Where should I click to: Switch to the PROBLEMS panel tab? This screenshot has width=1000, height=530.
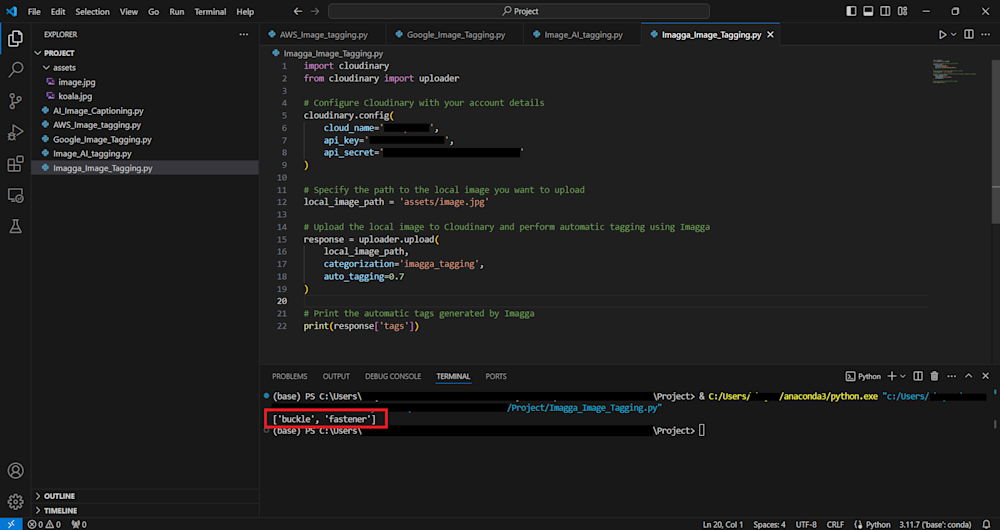pos(290,376)
